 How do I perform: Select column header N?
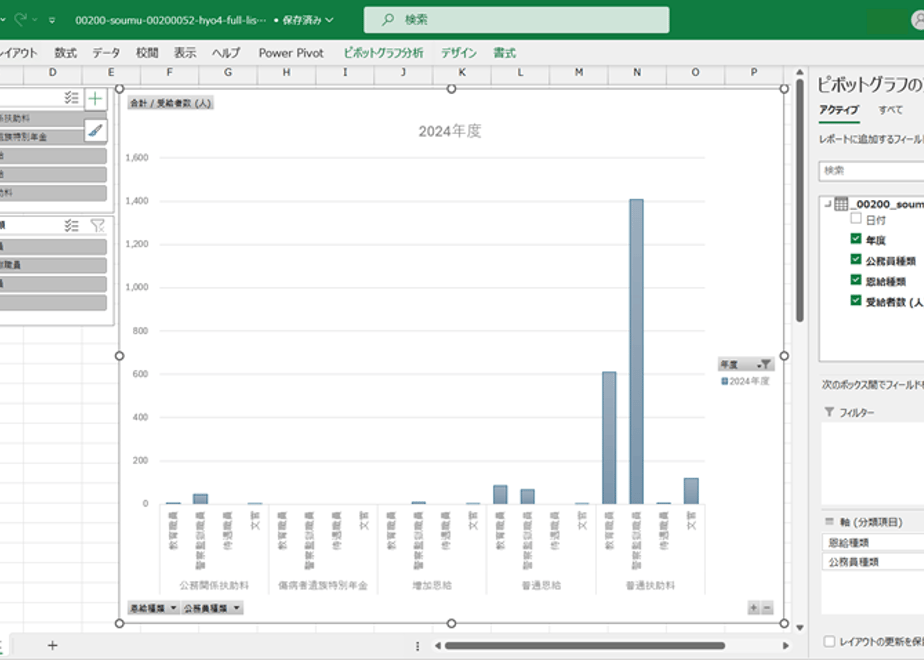tap(637, 72)
